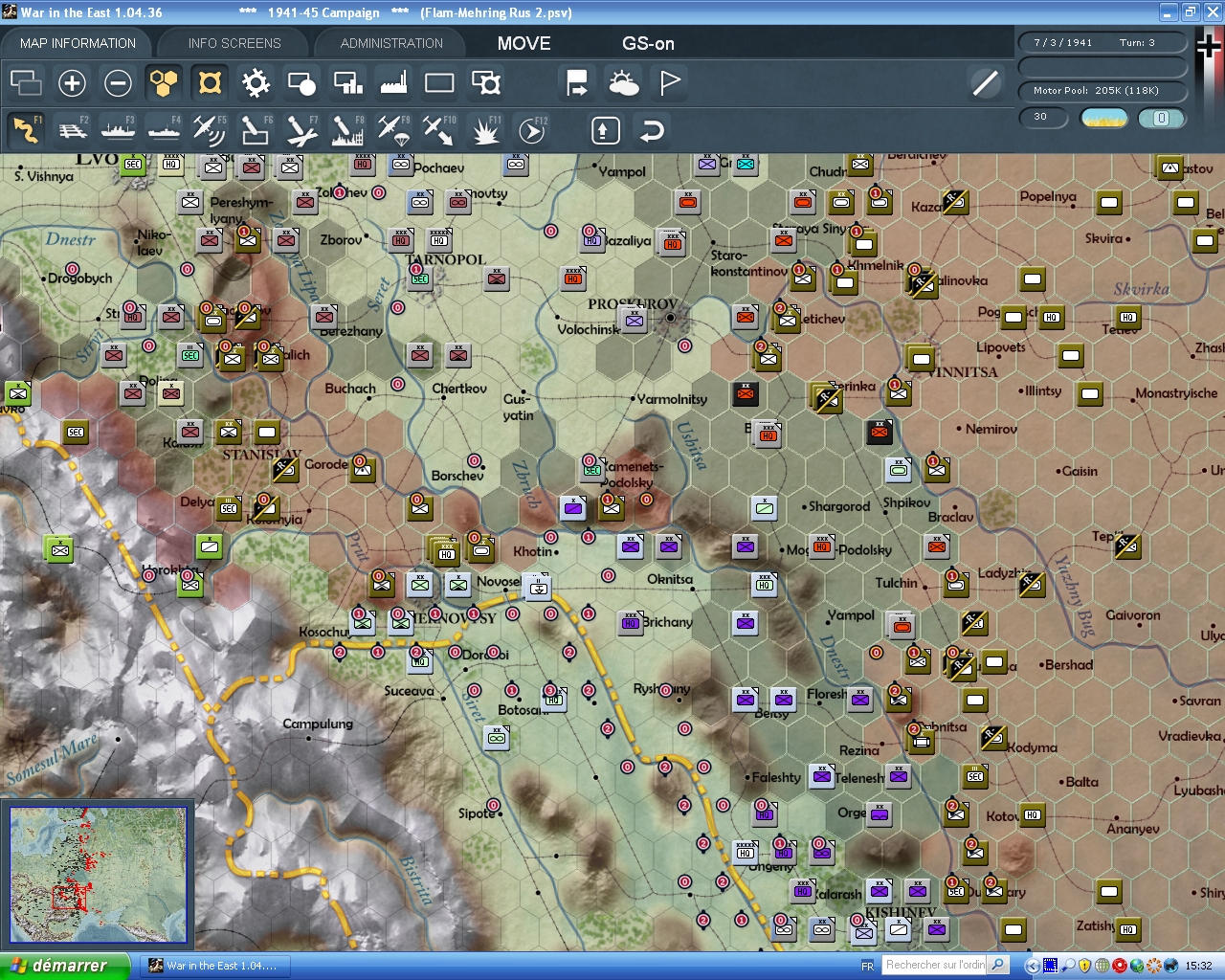Click the Yarmolnitsy town label
Viewport: 1225px width, 980px height.
pyautogui.click(x=672, y=399)
